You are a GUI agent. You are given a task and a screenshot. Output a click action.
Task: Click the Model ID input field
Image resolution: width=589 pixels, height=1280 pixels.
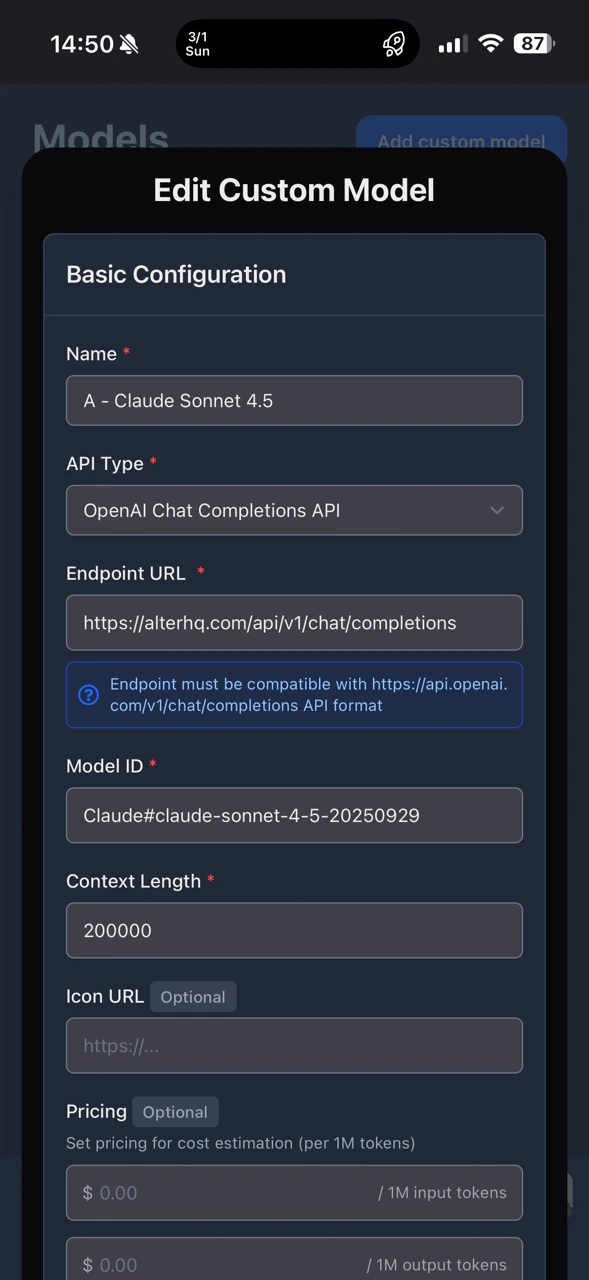[x=294, y=815]
